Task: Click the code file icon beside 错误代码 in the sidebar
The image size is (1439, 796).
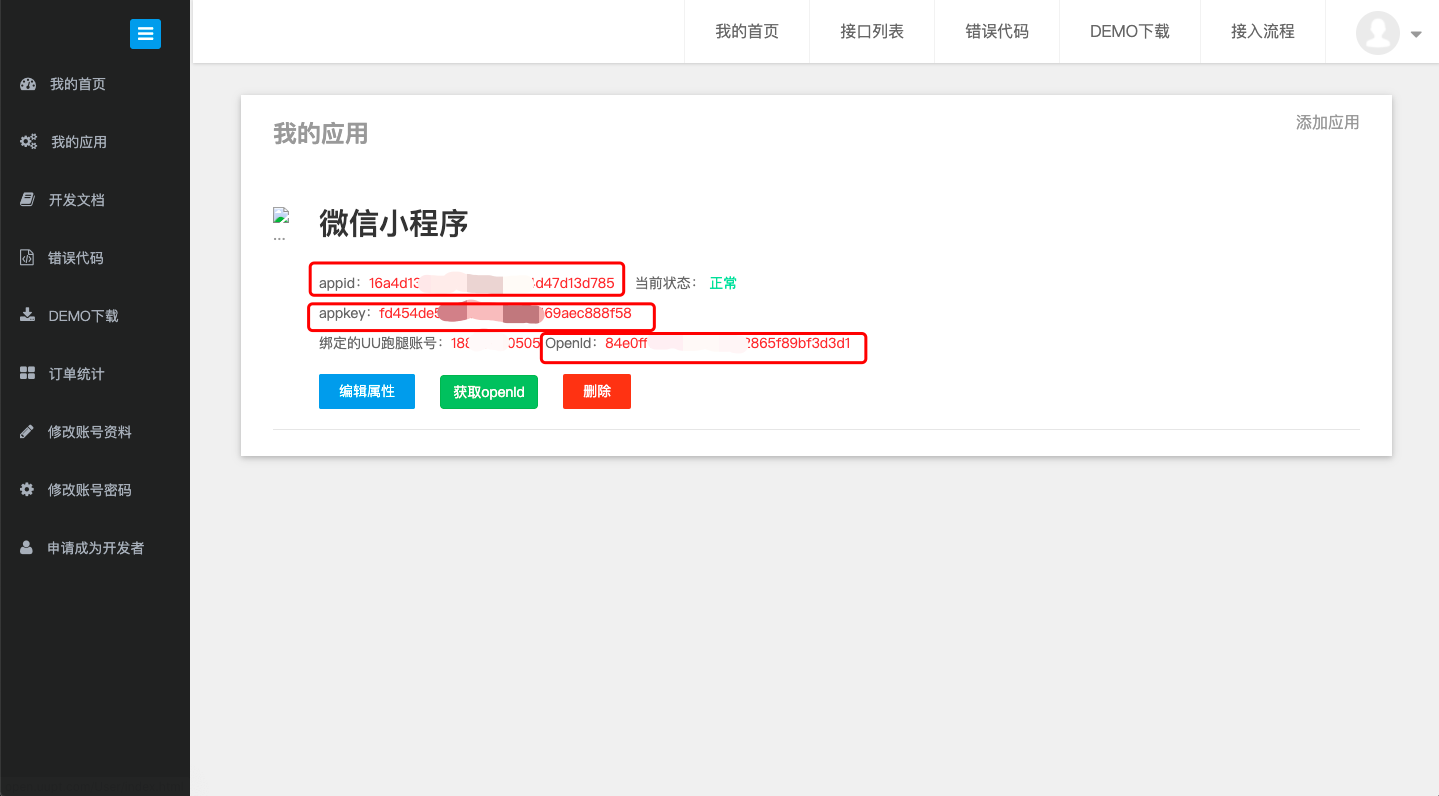Action: point(27,258)
